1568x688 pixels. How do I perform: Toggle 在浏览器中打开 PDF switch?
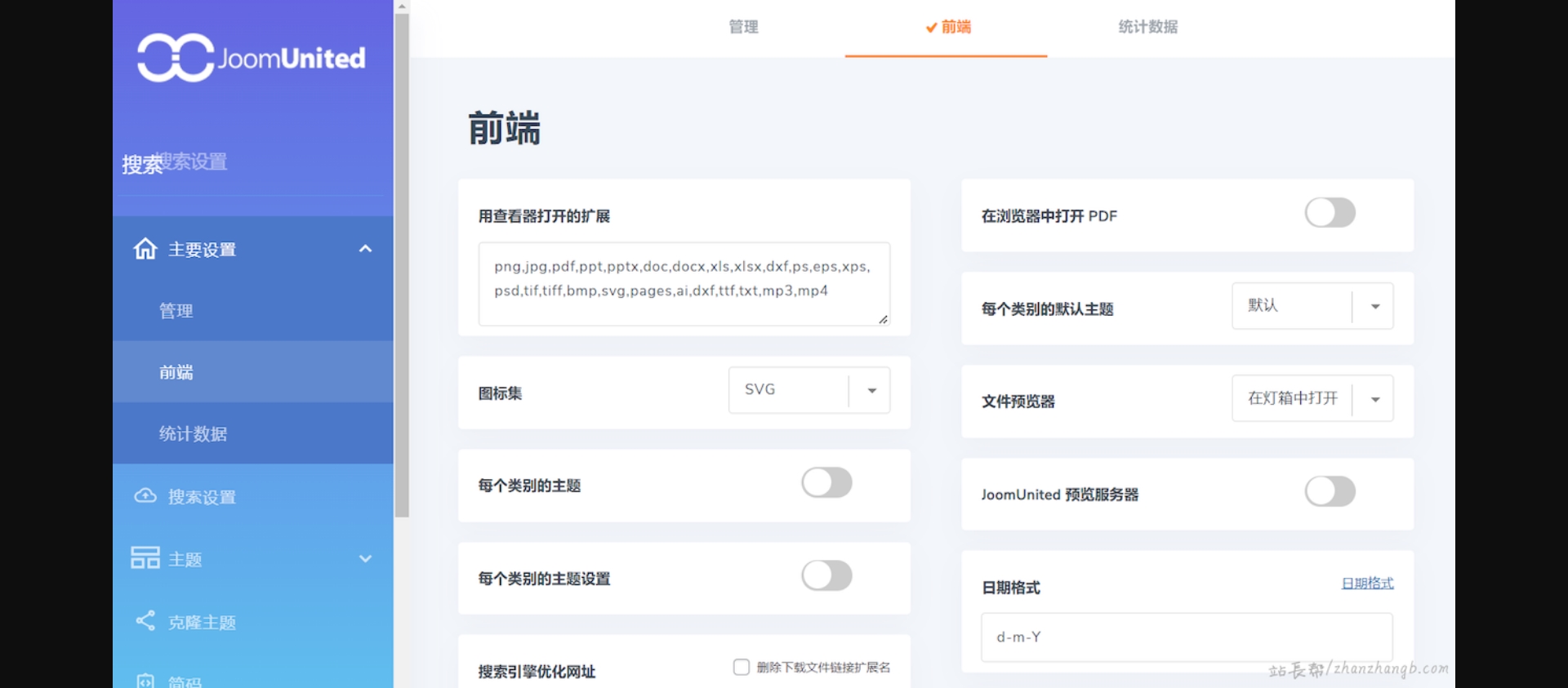click(1329, 213)
